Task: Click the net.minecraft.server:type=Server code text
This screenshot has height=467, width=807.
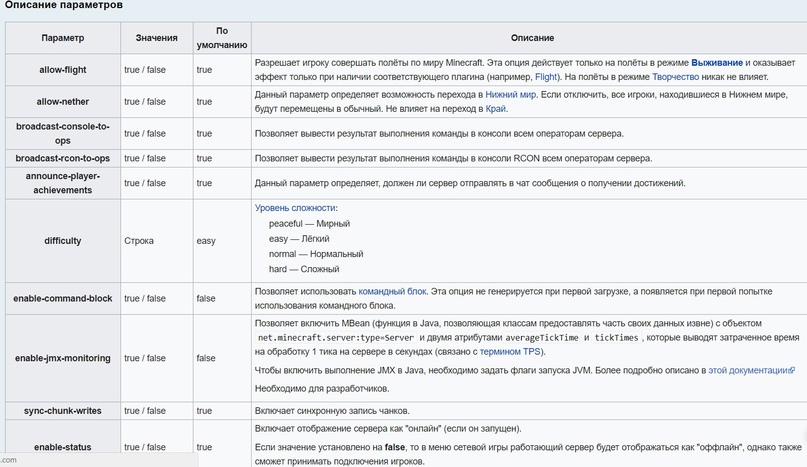Action: coord(336,338)
